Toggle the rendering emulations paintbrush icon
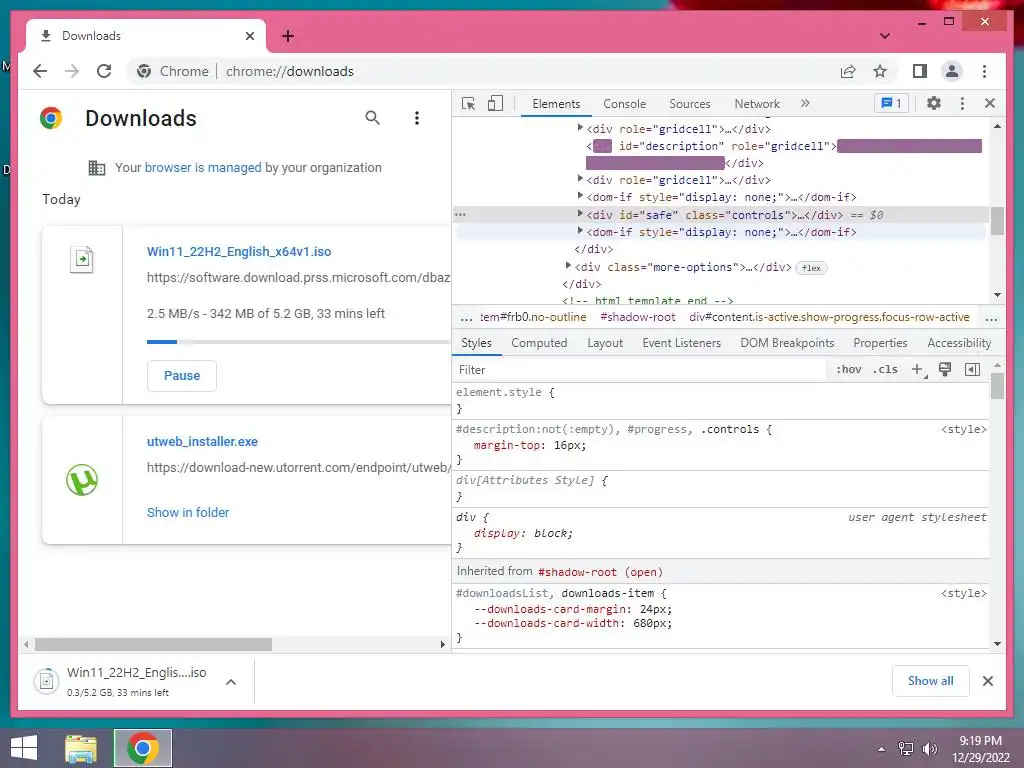1024x768 pixels. point(944,370)
